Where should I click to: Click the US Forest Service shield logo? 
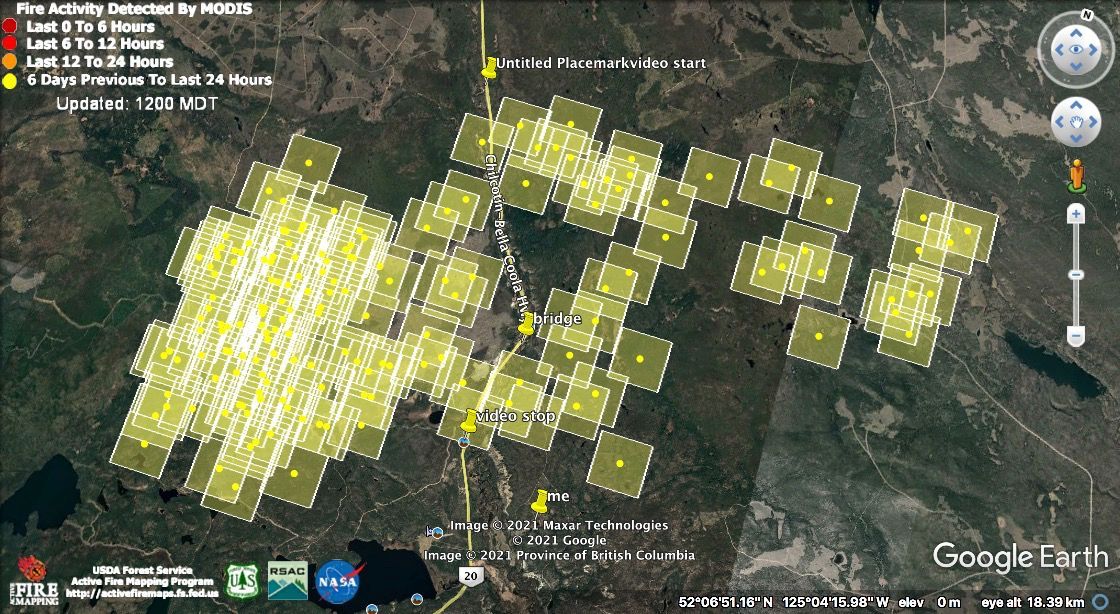[x=241, y=580]
